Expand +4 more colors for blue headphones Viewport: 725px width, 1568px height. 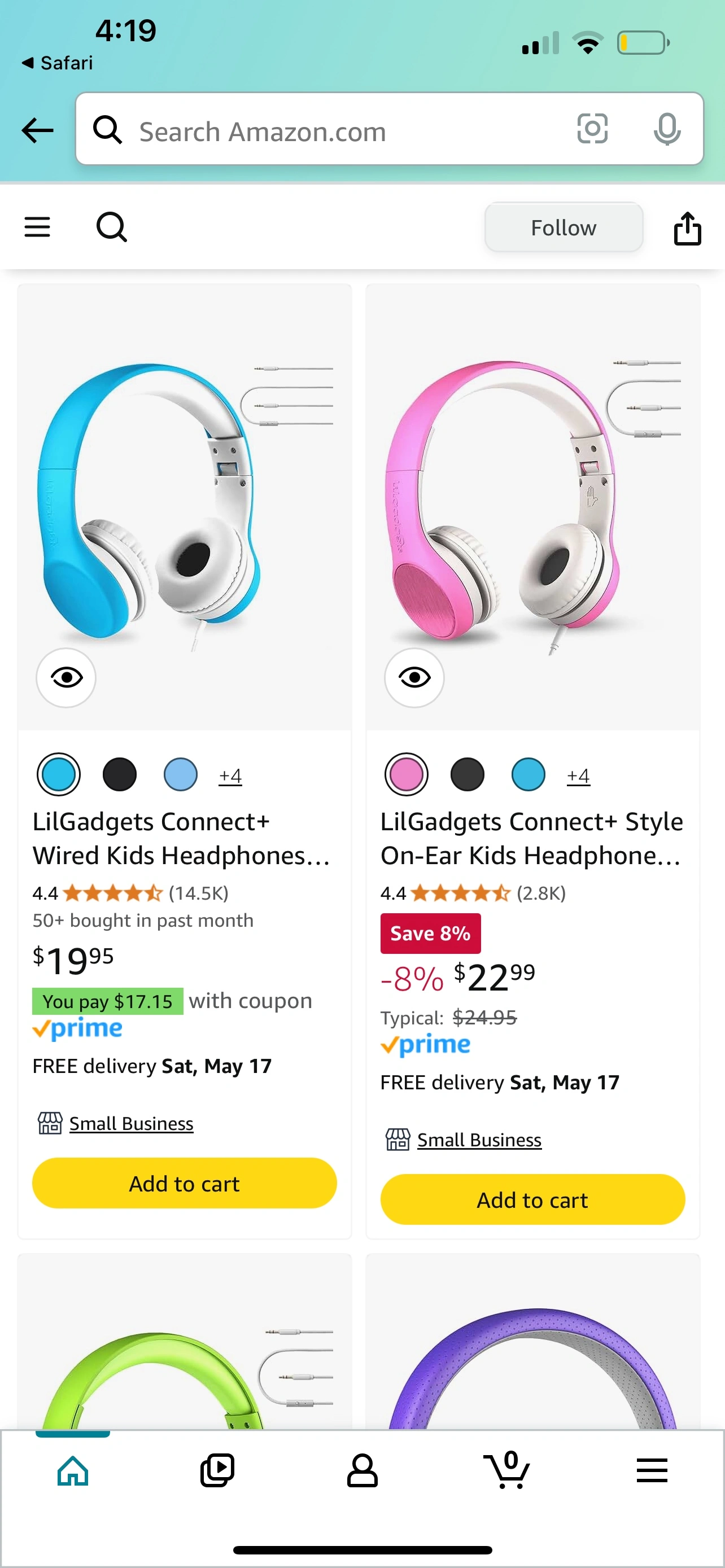point(231,776)
